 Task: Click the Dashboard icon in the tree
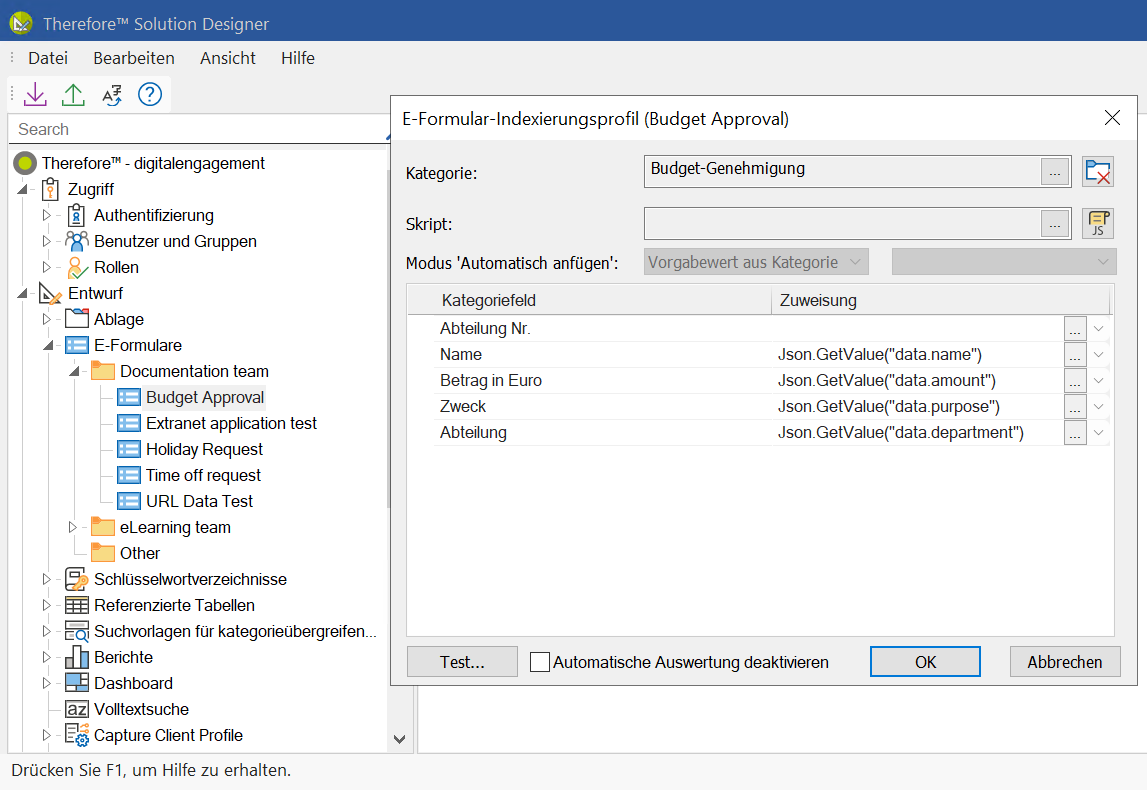tap(77, 683)
